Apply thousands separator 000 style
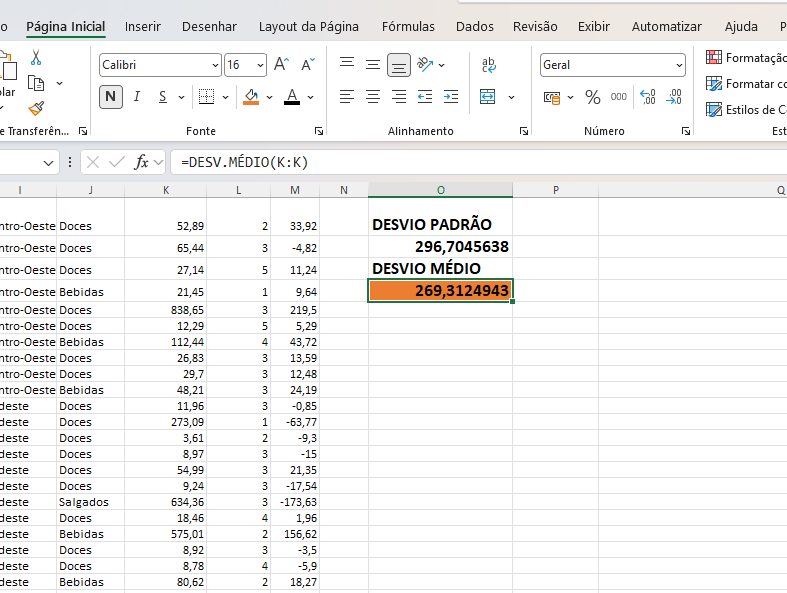Screen dimensions: 787x593 click(x=618, y=96)
